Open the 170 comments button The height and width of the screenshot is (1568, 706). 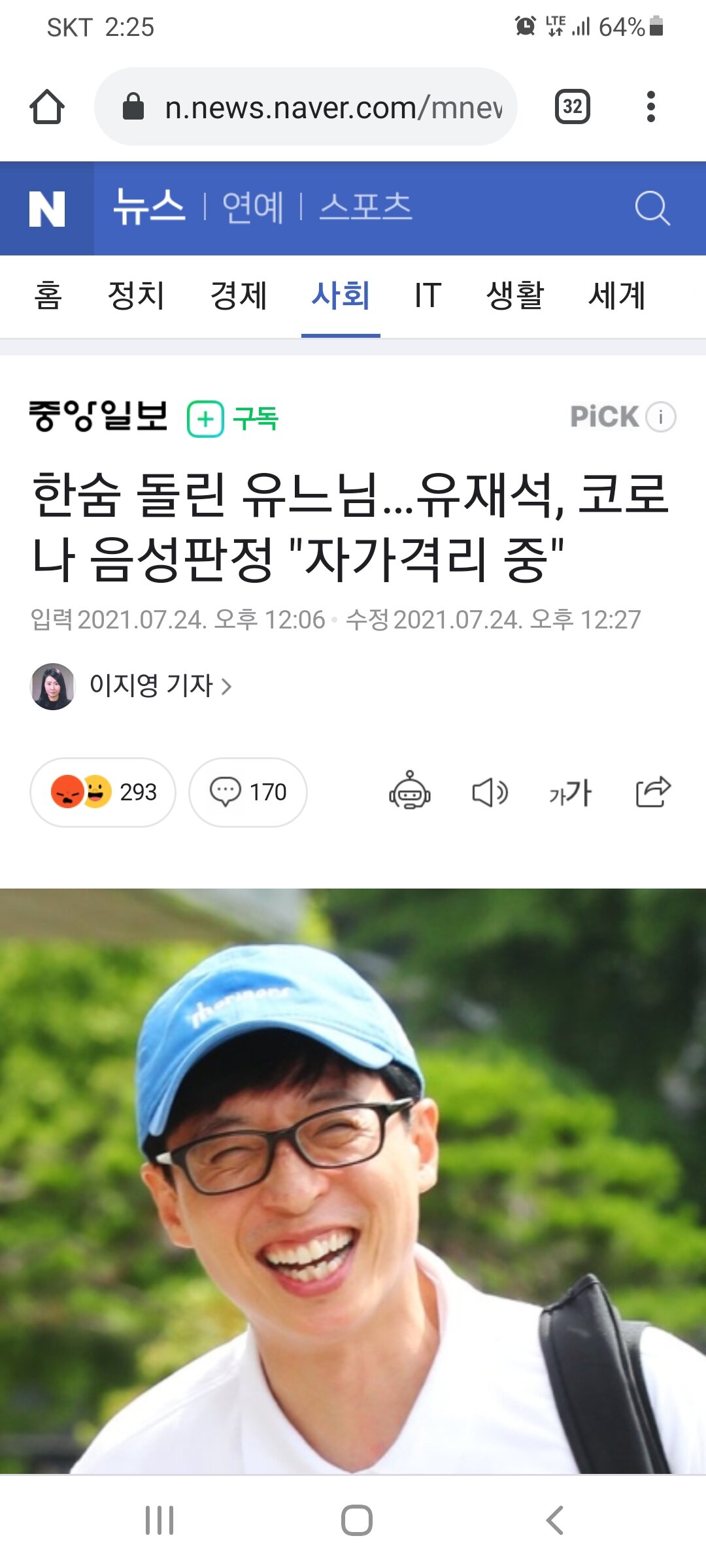tap(248, 792)
